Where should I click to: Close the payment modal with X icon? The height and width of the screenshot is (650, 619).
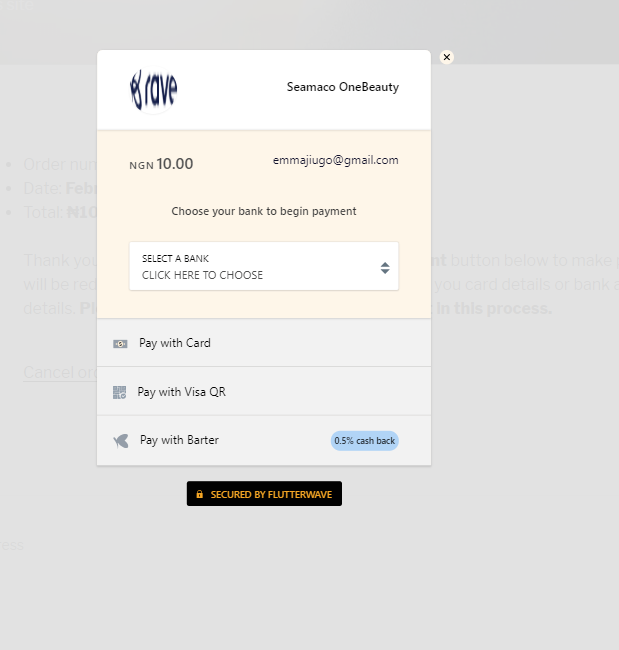(447, 57)
